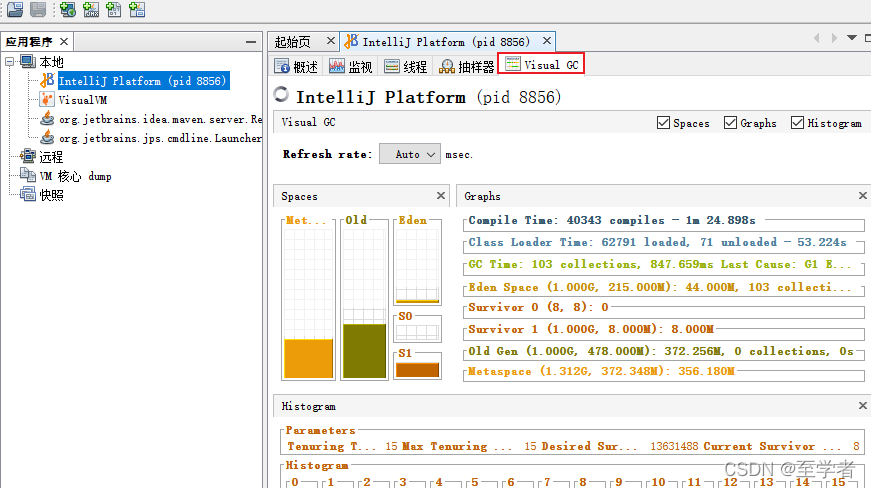Minimize the 应用程序 side panel
Image resolution: width=871 pixels, height=488 pixels.
pos(251,42)
